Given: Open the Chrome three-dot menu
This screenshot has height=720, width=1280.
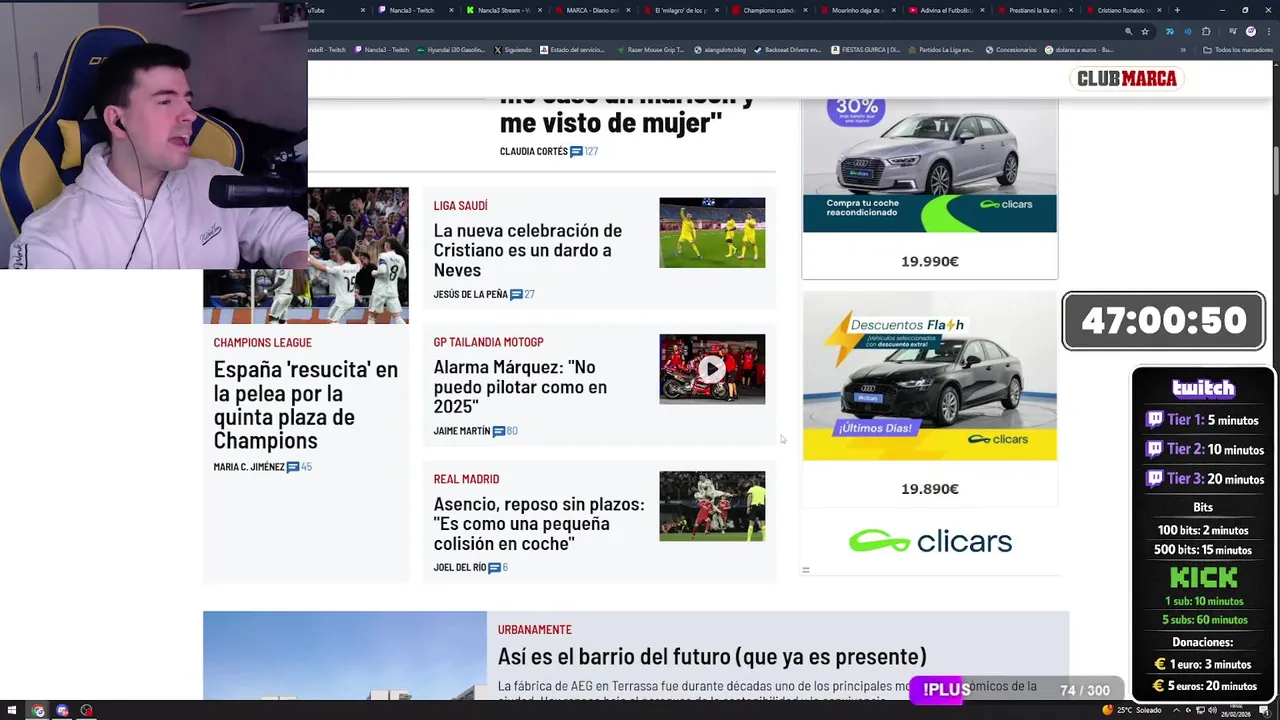Looking at the screenshot, I should pyautogui.click(x=1268, y=31).
